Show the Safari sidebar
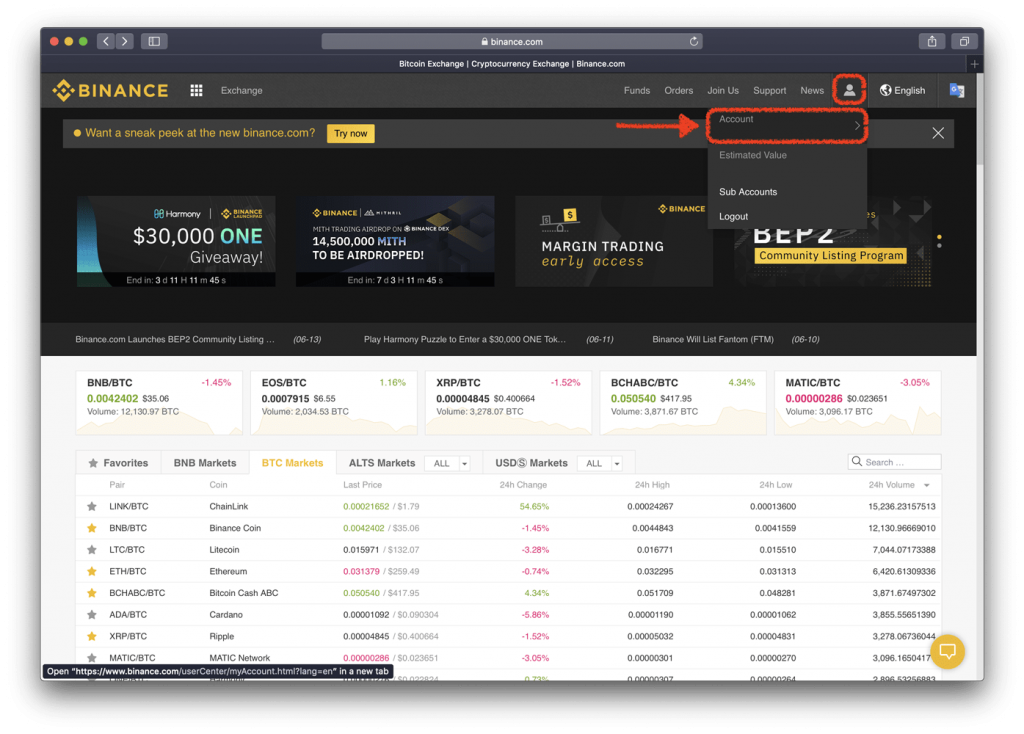The height and width of the screenshot is (734, 1024). tap(154, 41)
